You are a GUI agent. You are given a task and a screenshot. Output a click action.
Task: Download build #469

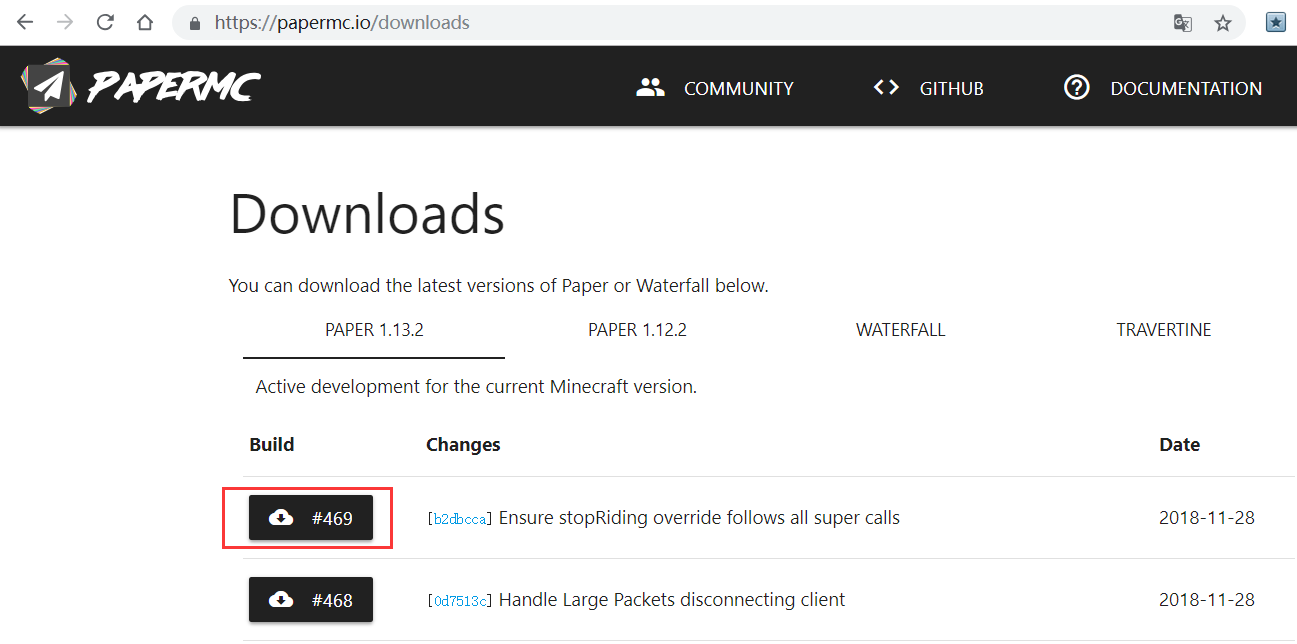[x=311, y=517]
